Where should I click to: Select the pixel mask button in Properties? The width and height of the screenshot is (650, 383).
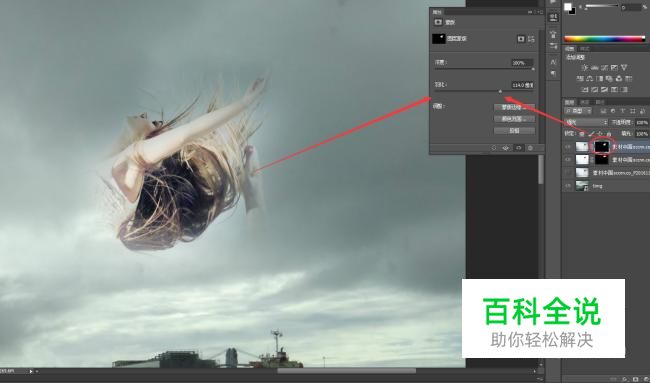pyautogui.click(x=521, y=39)
